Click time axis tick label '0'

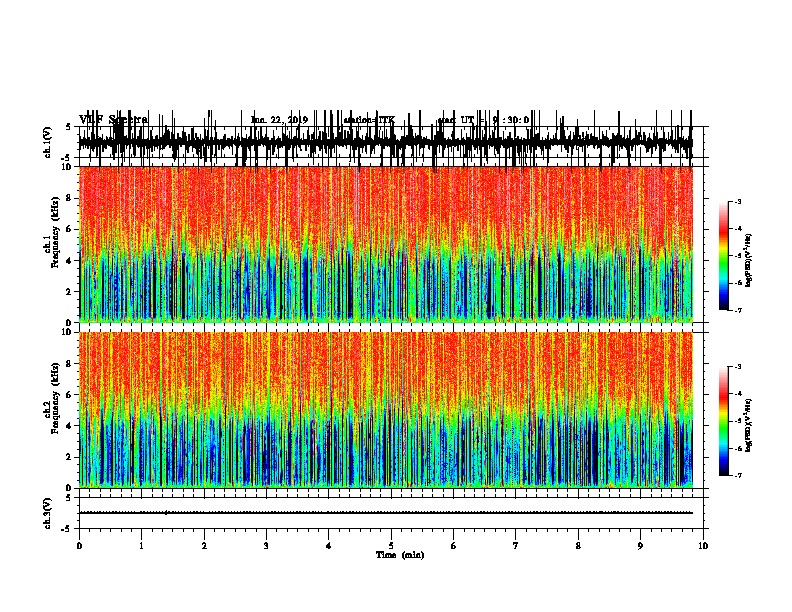pyautogui.click(x=79, y=546)
